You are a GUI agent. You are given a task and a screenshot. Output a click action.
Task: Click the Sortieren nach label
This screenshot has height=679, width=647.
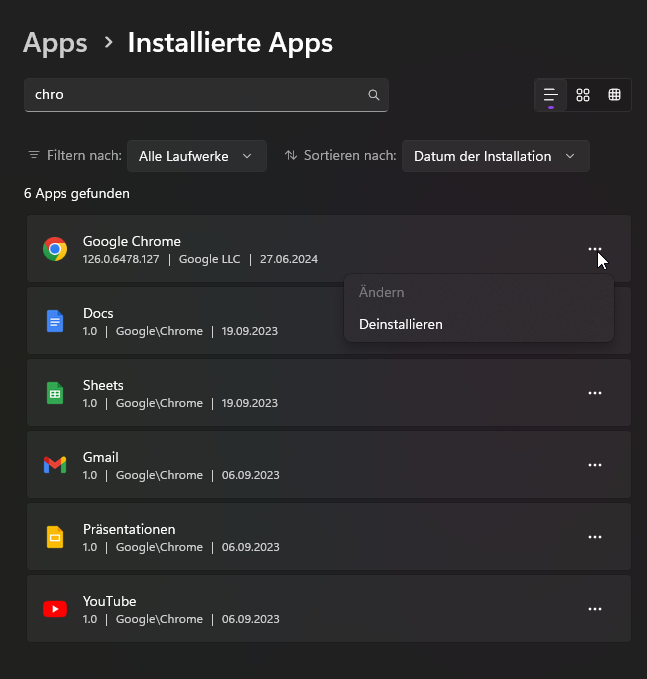350,155
